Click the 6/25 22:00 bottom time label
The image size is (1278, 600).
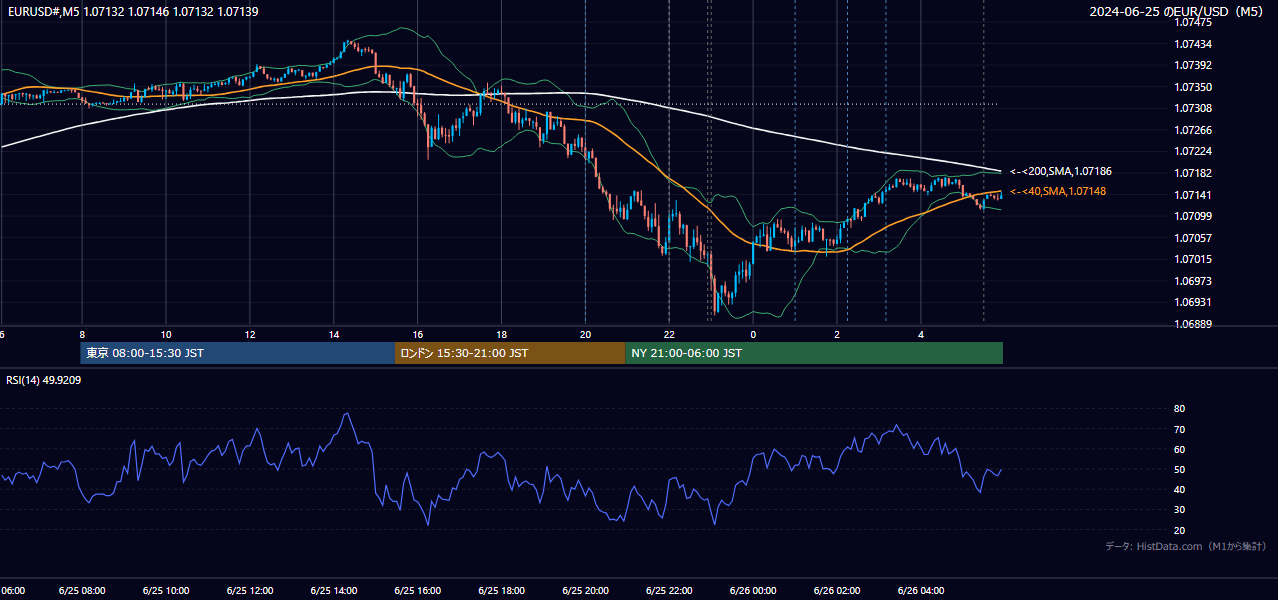pos(670,590)
